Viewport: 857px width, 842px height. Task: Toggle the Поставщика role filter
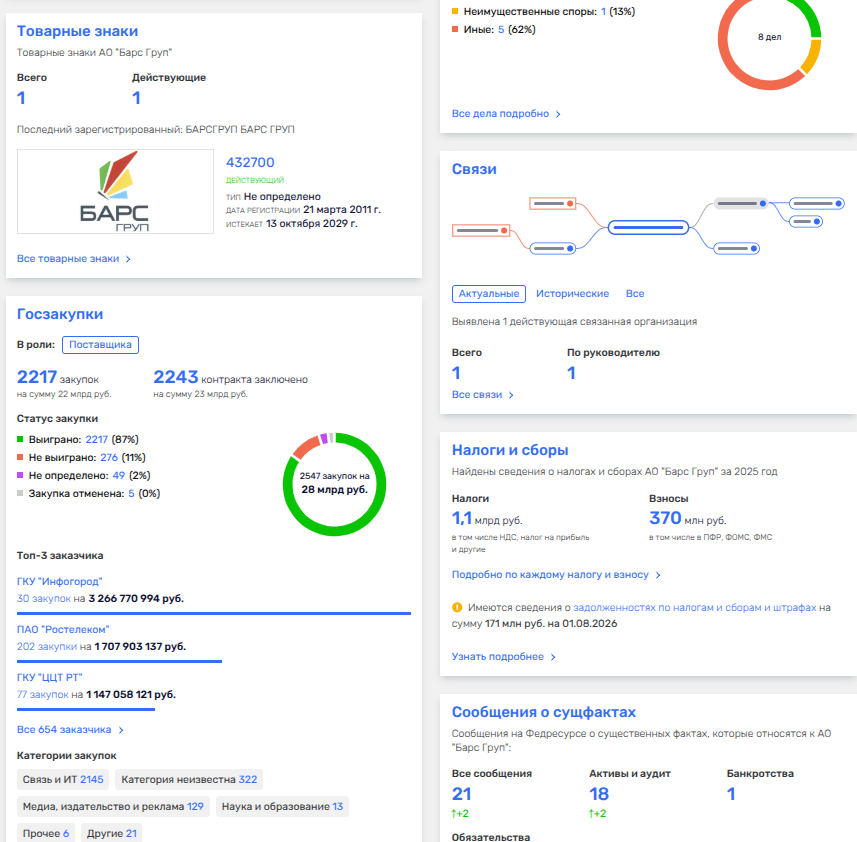pyautogui.click(x=100, y=345)
